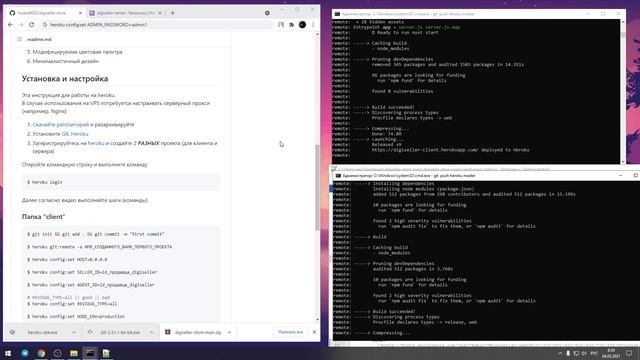Screen dimensions: 640x360
Task: Switch to the digiseller-server Heroku tab
Action: pyautogui.click(x=125, y=13)
